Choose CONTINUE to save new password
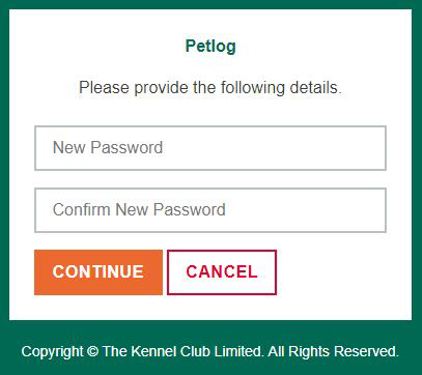This screenshot has width=422, height=375. pos(98,272)
